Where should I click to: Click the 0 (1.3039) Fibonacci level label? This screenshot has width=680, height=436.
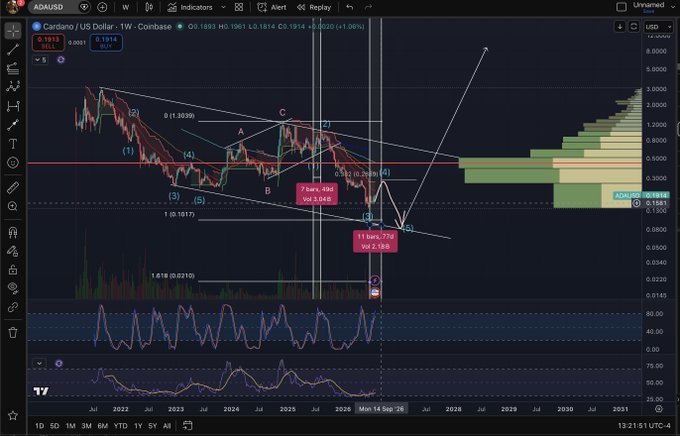(179, 116)
